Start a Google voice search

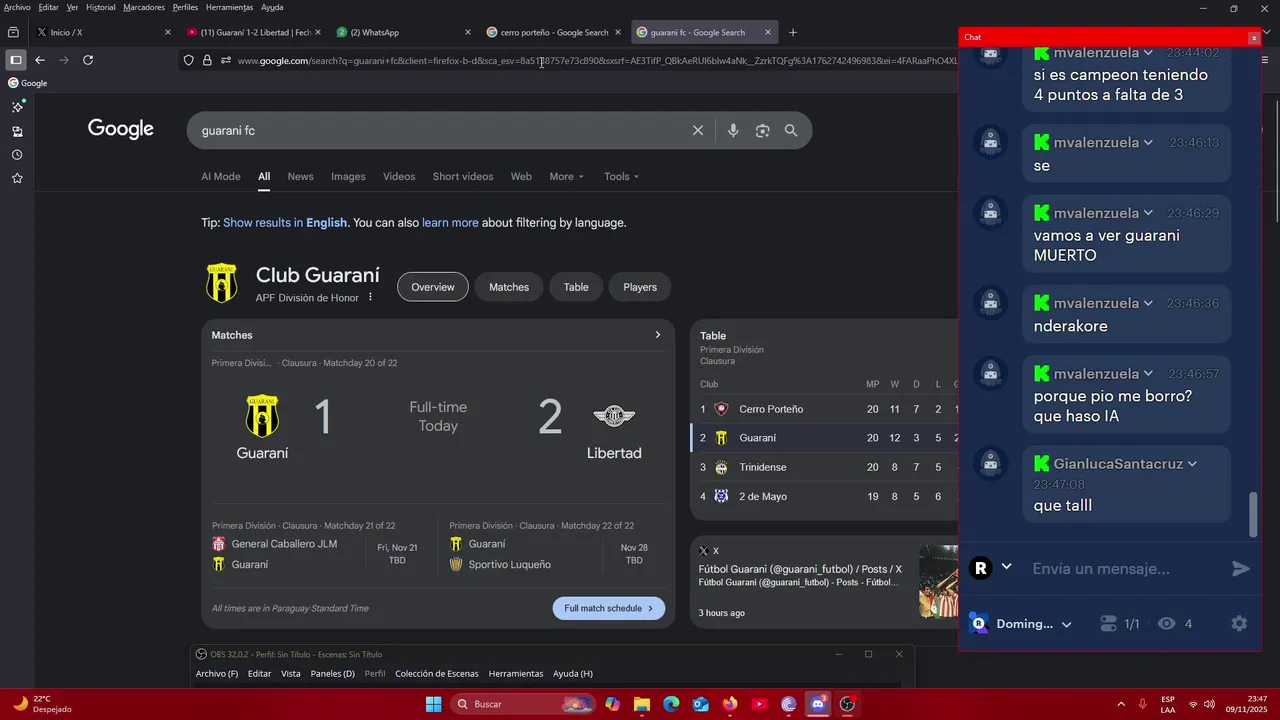coord(733,130)
